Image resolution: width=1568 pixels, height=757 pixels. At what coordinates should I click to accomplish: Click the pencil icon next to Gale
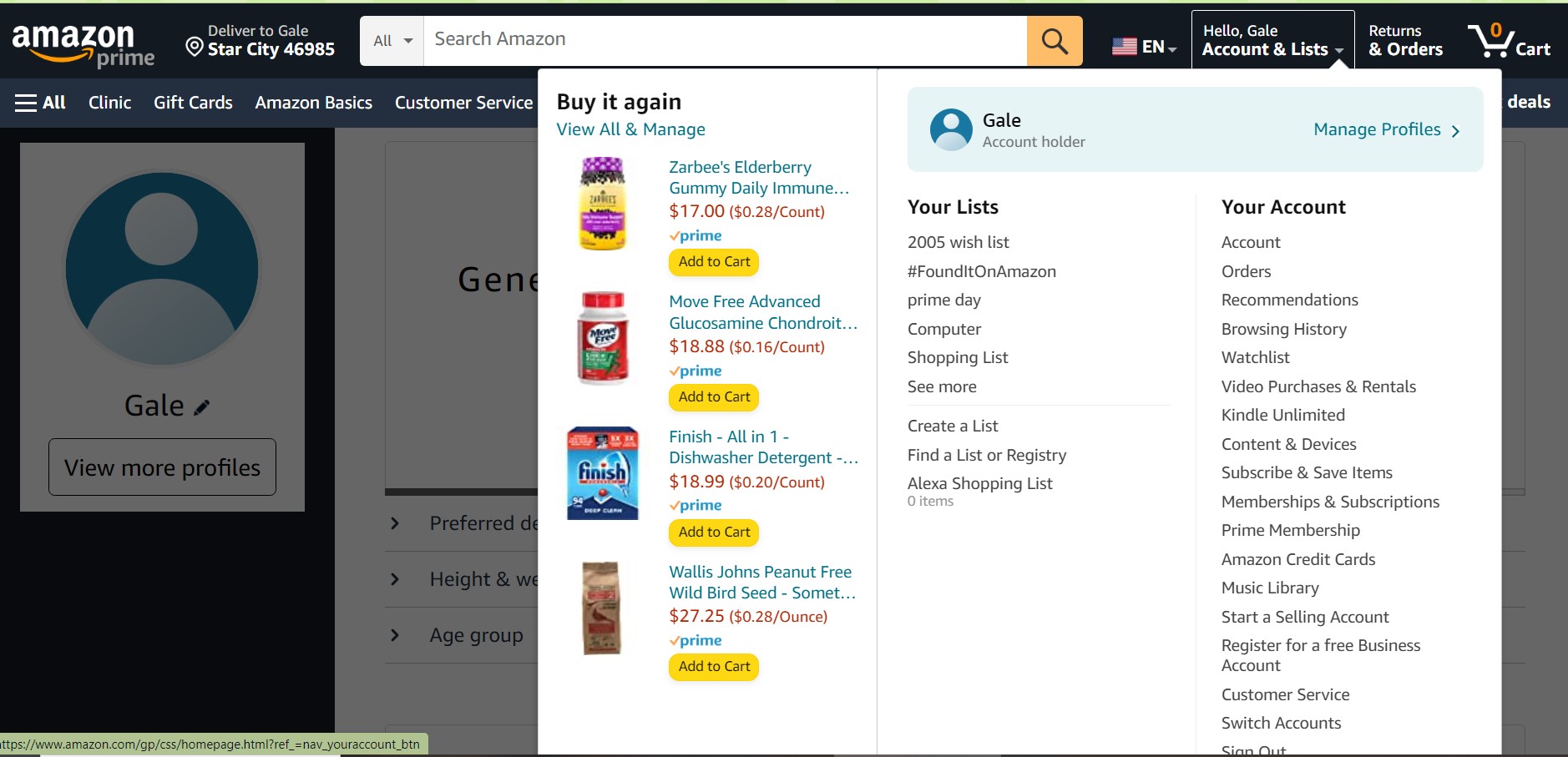[x=202, y=407]
